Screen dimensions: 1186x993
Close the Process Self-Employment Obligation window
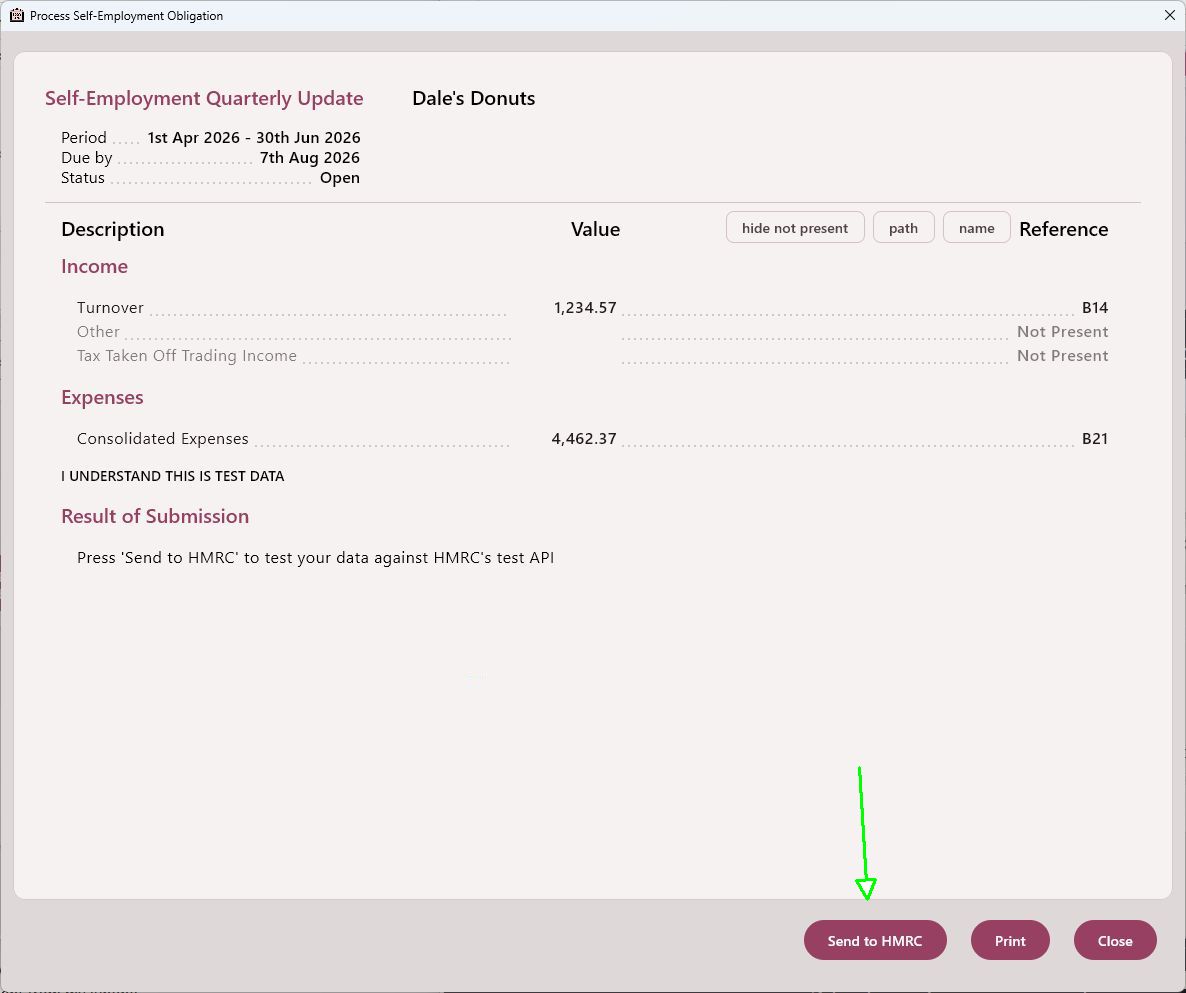click(x=1169, y=15)
